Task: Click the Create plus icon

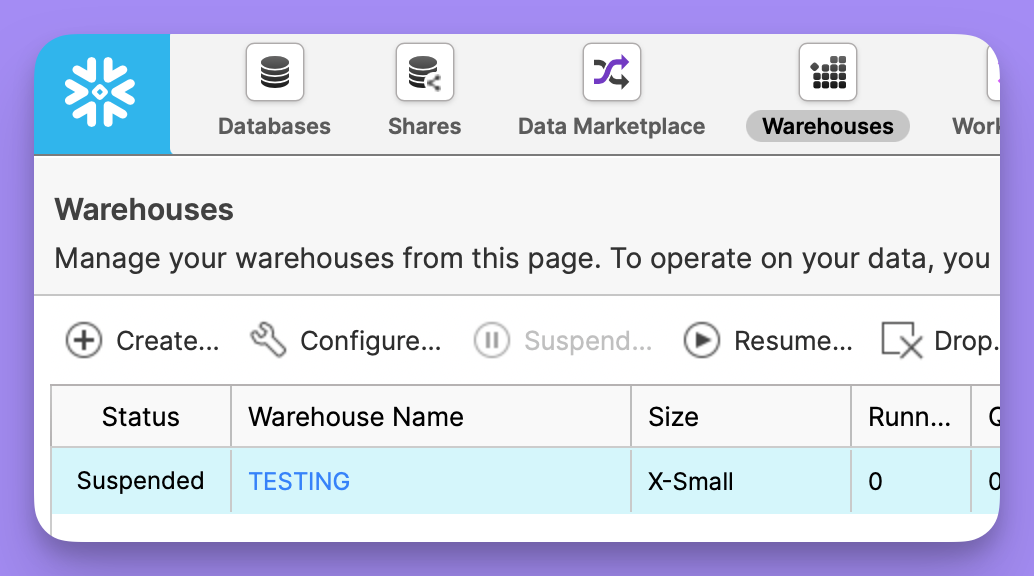Action: pos(84,340)
